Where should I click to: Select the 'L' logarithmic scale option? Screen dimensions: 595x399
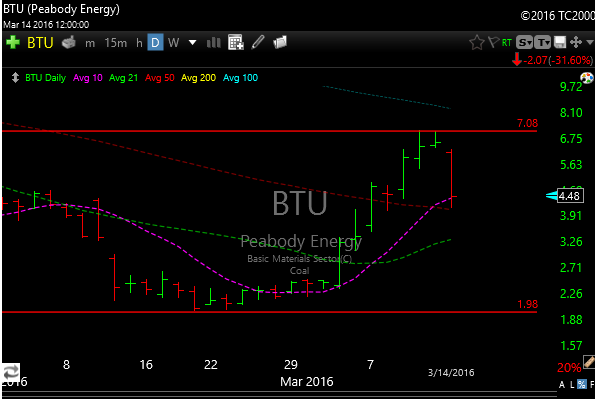coord(572,385)
